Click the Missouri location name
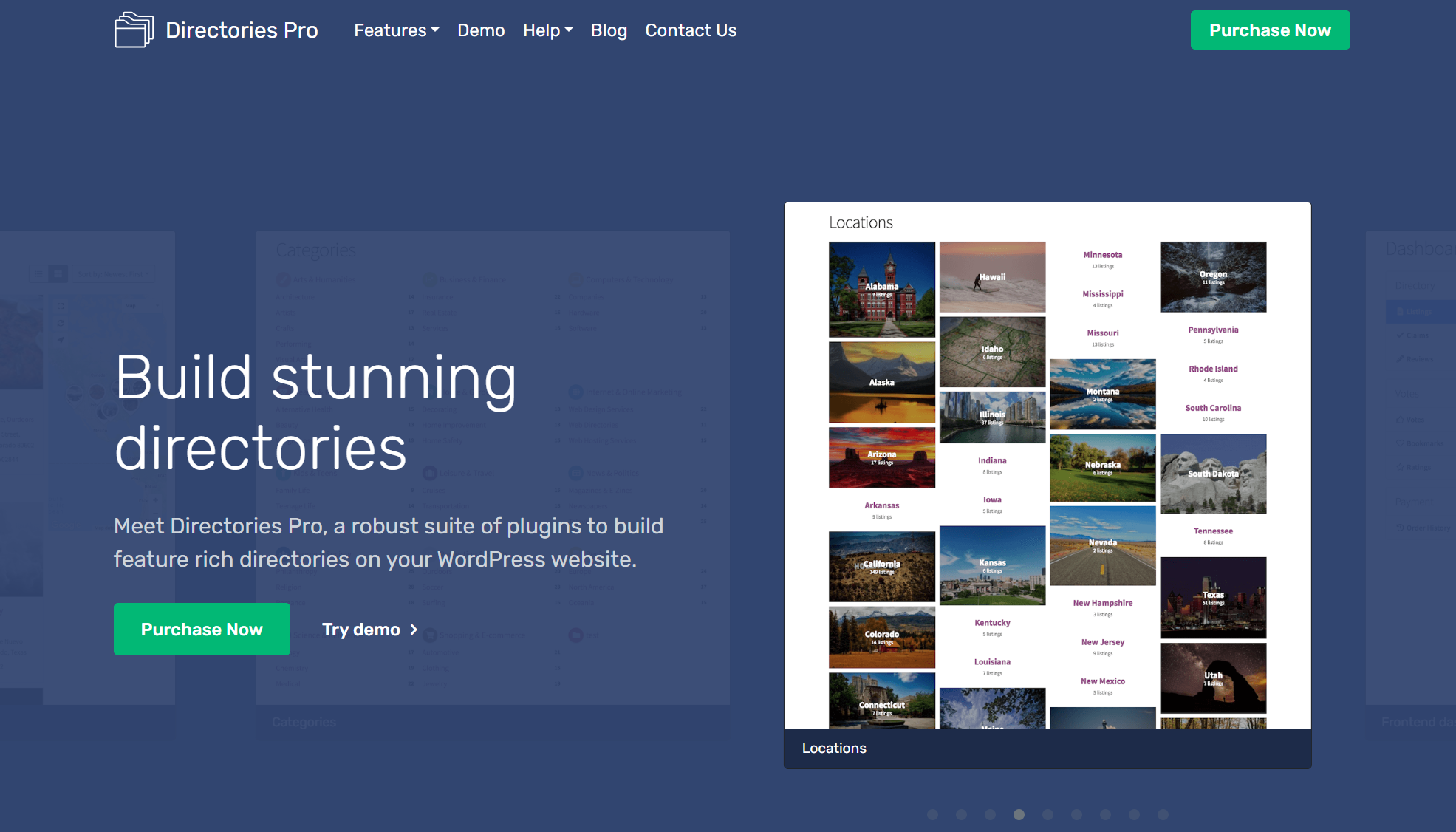The image size is (1456, 832). click(x=1103, y=333)
